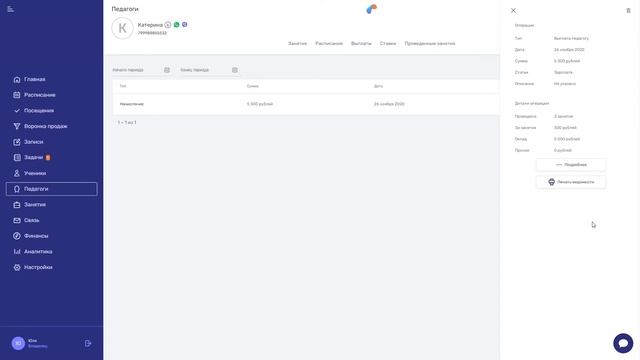Open calendar picker for Конец периода
Screen dimensions: 640x360
pos(235,70)
